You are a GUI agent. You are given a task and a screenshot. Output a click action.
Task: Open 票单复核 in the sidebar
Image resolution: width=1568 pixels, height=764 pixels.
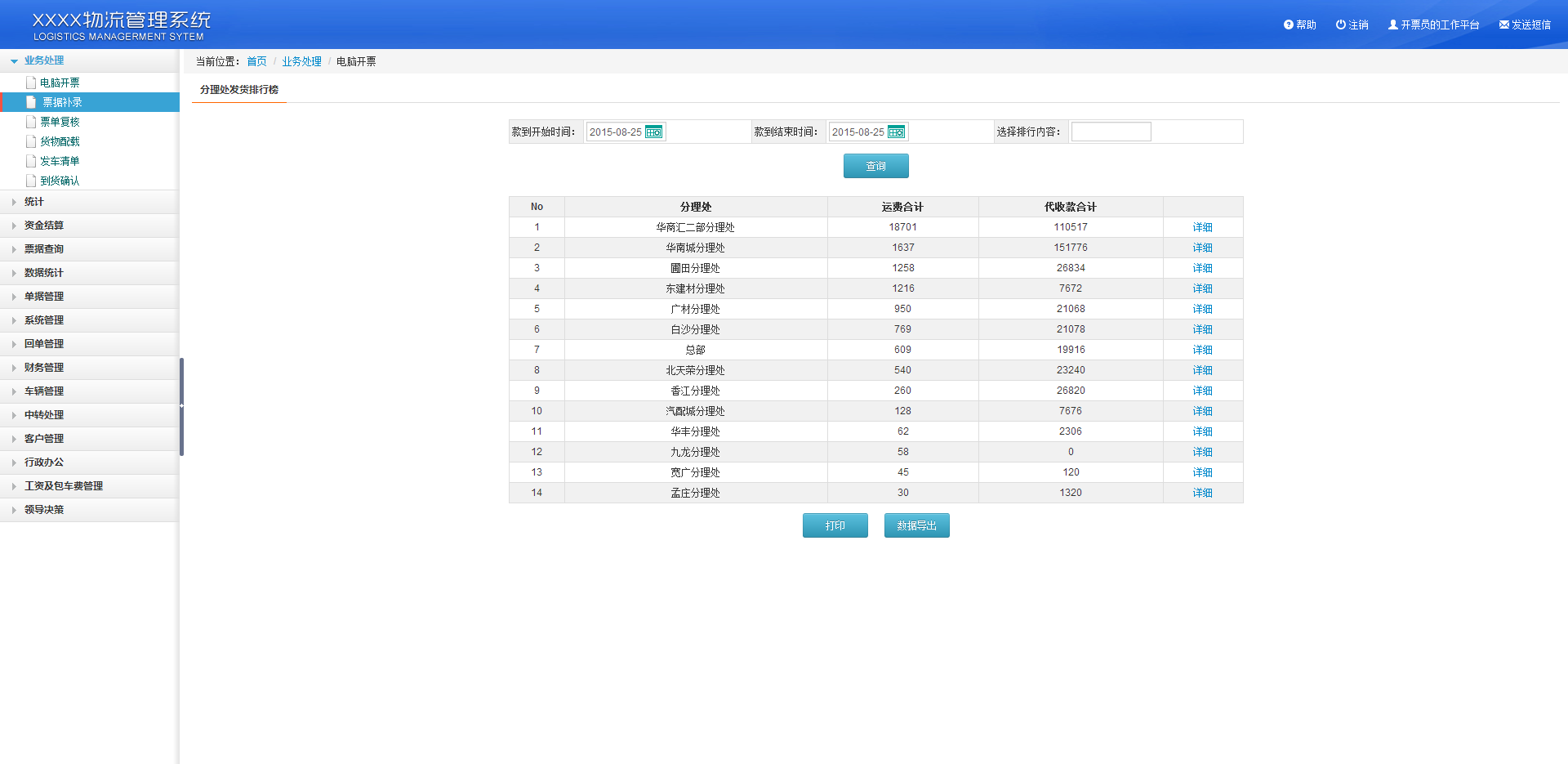[x=60, y=122]
